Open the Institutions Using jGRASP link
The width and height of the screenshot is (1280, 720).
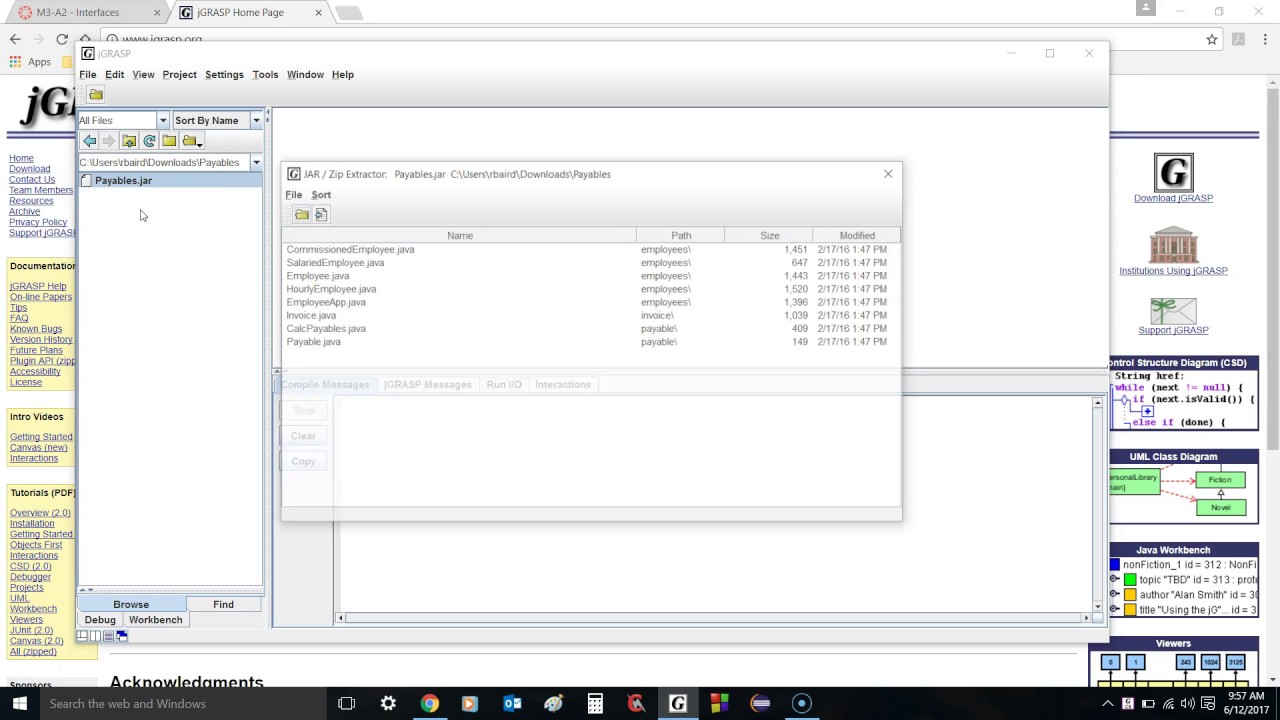coord(1173,271)
